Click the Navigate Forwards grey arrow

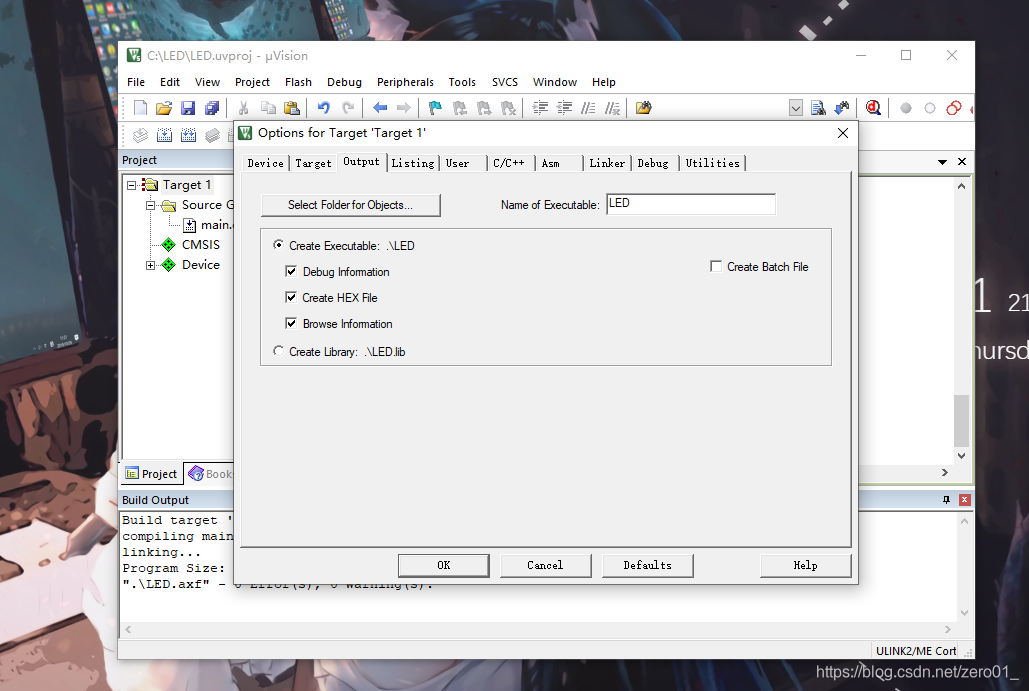tap(404, 108)
